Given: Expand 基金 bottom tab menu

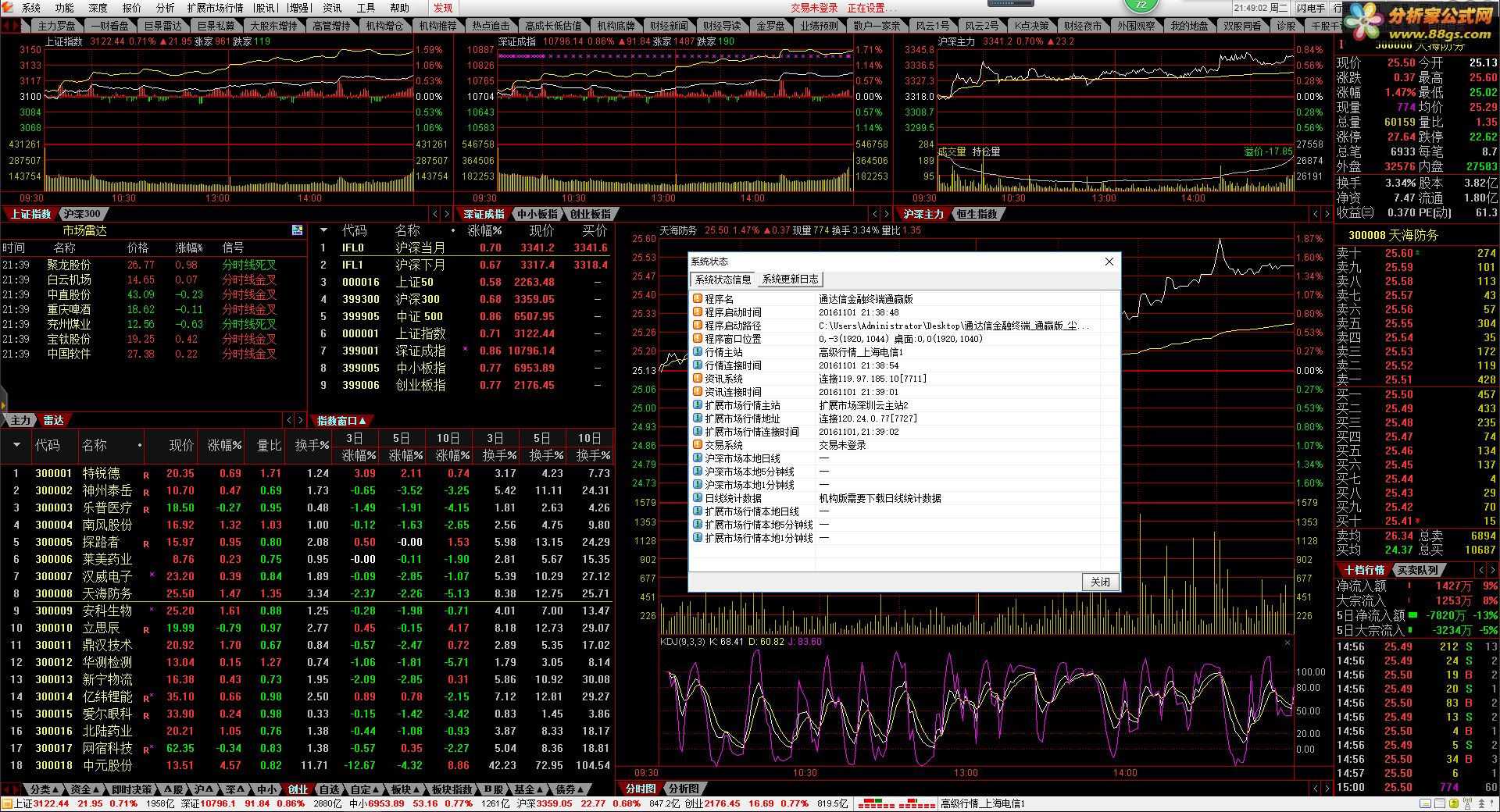Looking at the screenshot, I should coord(529,789).
